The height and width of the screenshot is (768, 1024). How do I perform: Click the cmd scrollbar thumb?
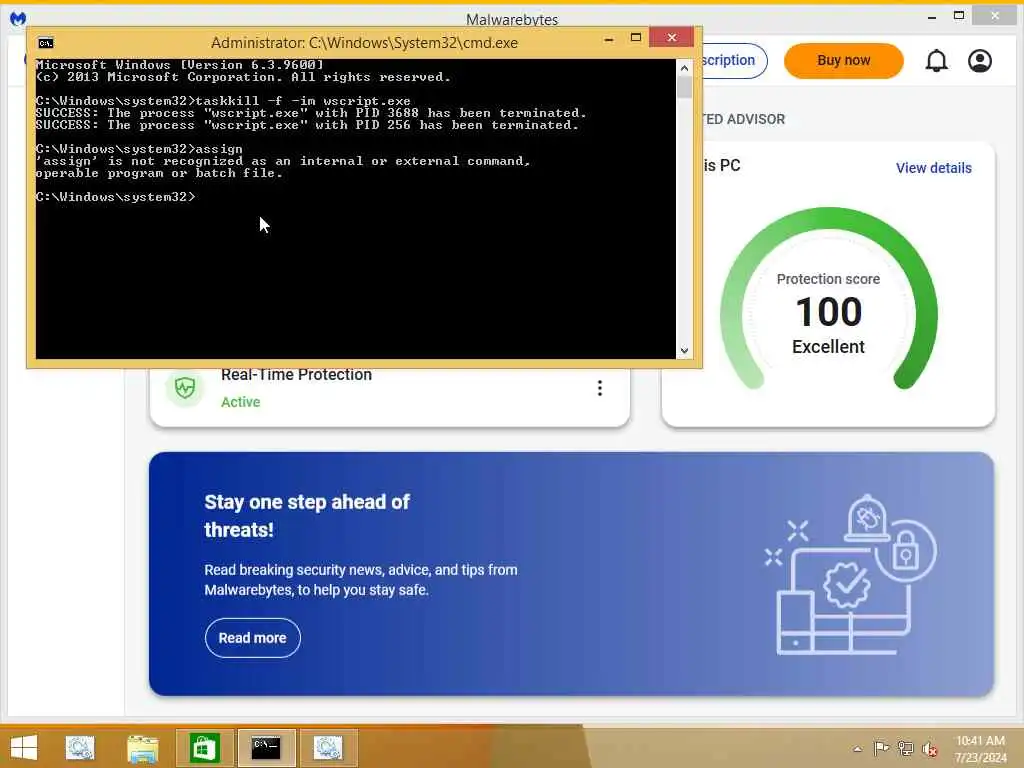tap(684, 87)
